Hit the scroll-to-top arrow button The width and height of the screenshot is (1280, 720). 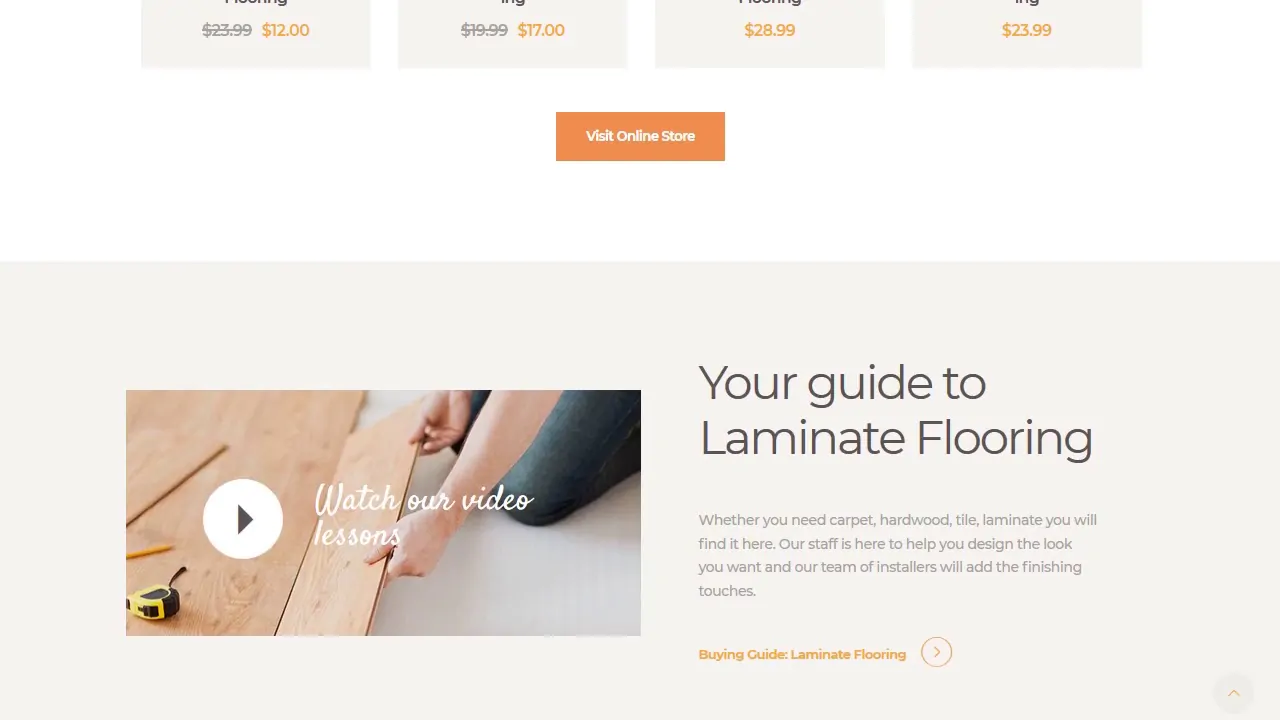coord(1233,693)
